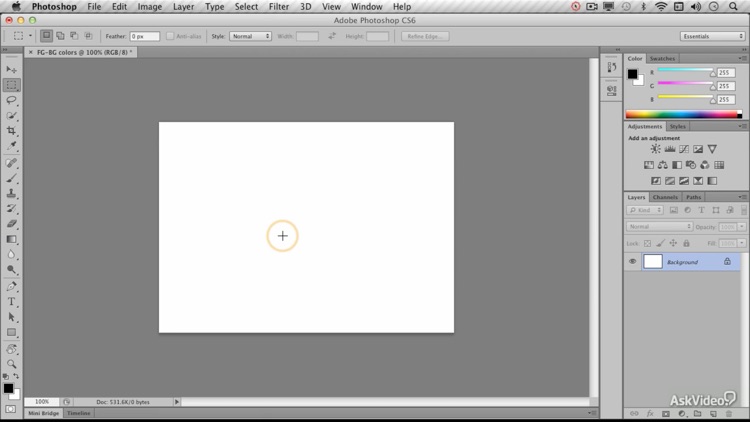Select the Rectangle shape tool
This screenshot has width=750, height=422.
point(11,333)
